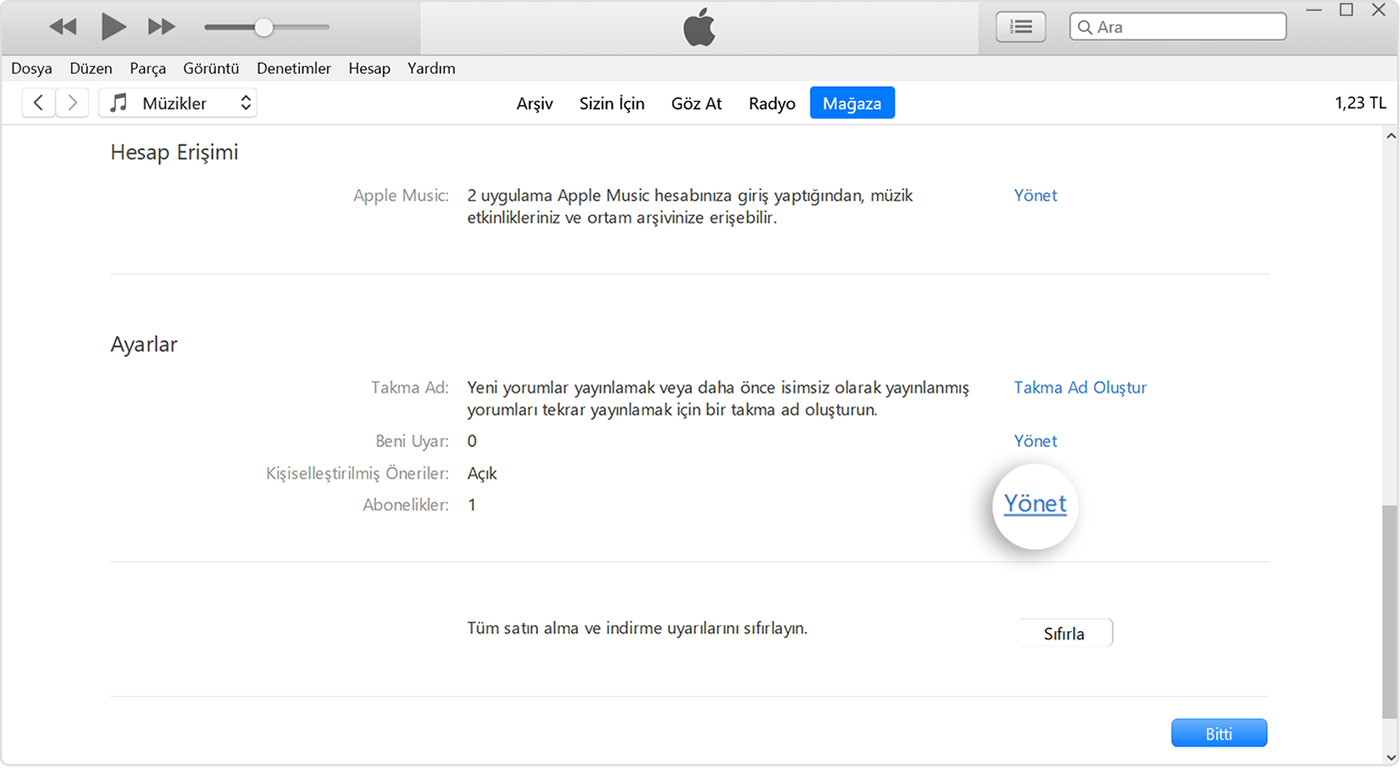Open the Düzen menu
Screen dimensions: 1400x768
(91, 68)
